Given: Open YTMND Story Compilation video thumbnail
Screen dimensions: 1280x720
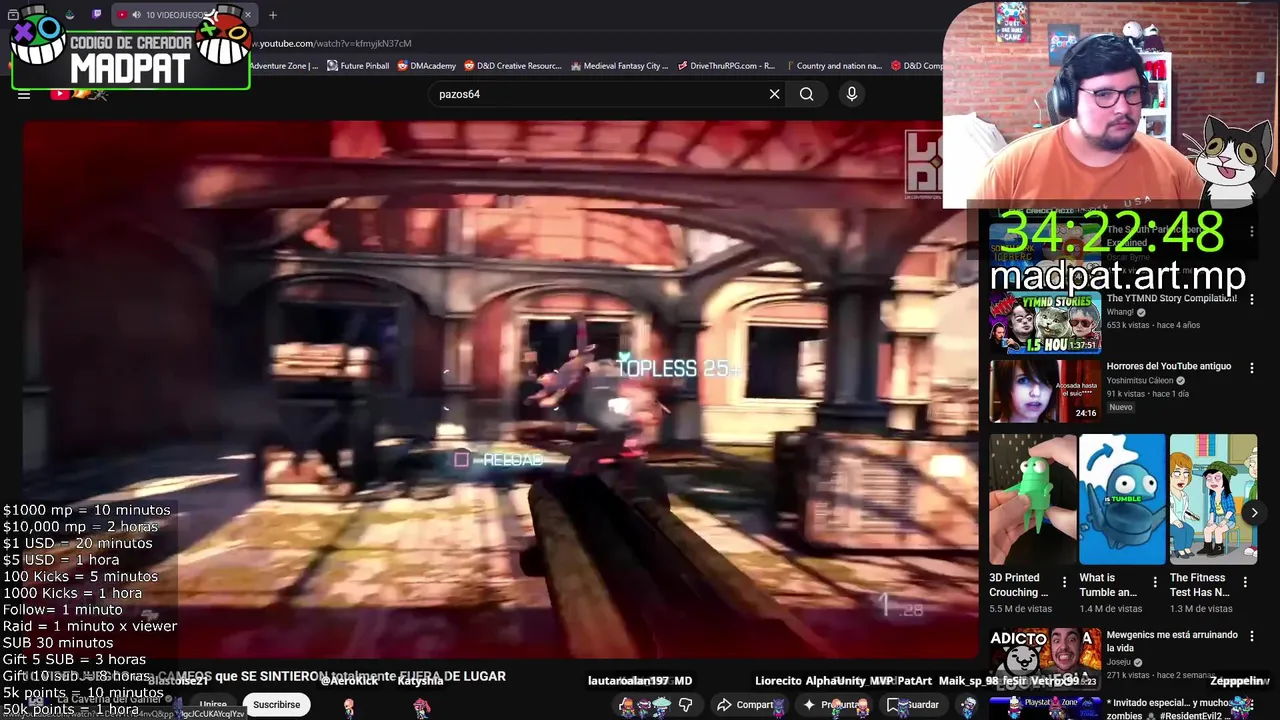Looking at the screenshot, I should pyautogui.click(x=1045, y=322).
